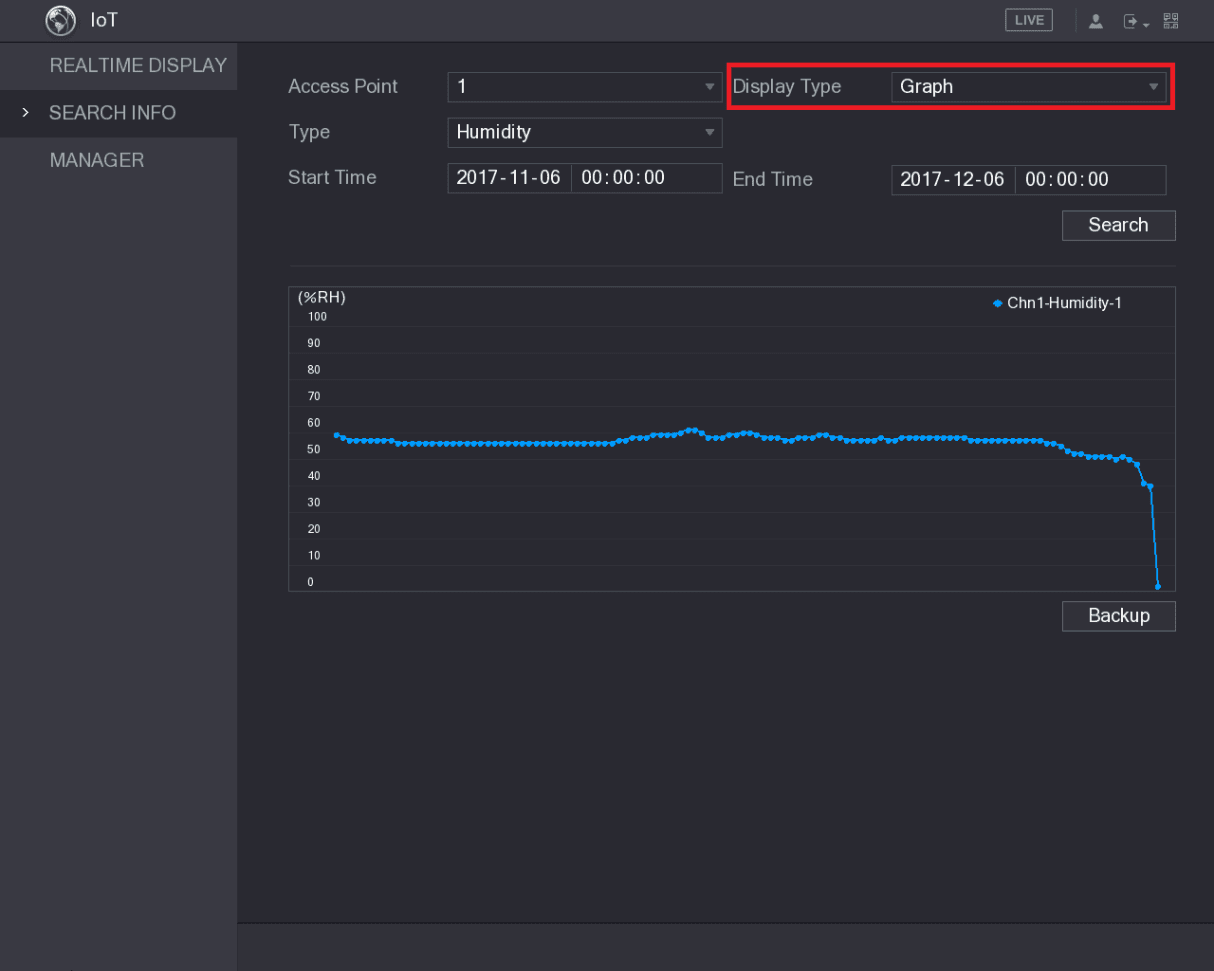Screen dimensions: 1214x971
Task: Click the (%RH) axis label
Action: pyautogui.click(x=321, y=298)
